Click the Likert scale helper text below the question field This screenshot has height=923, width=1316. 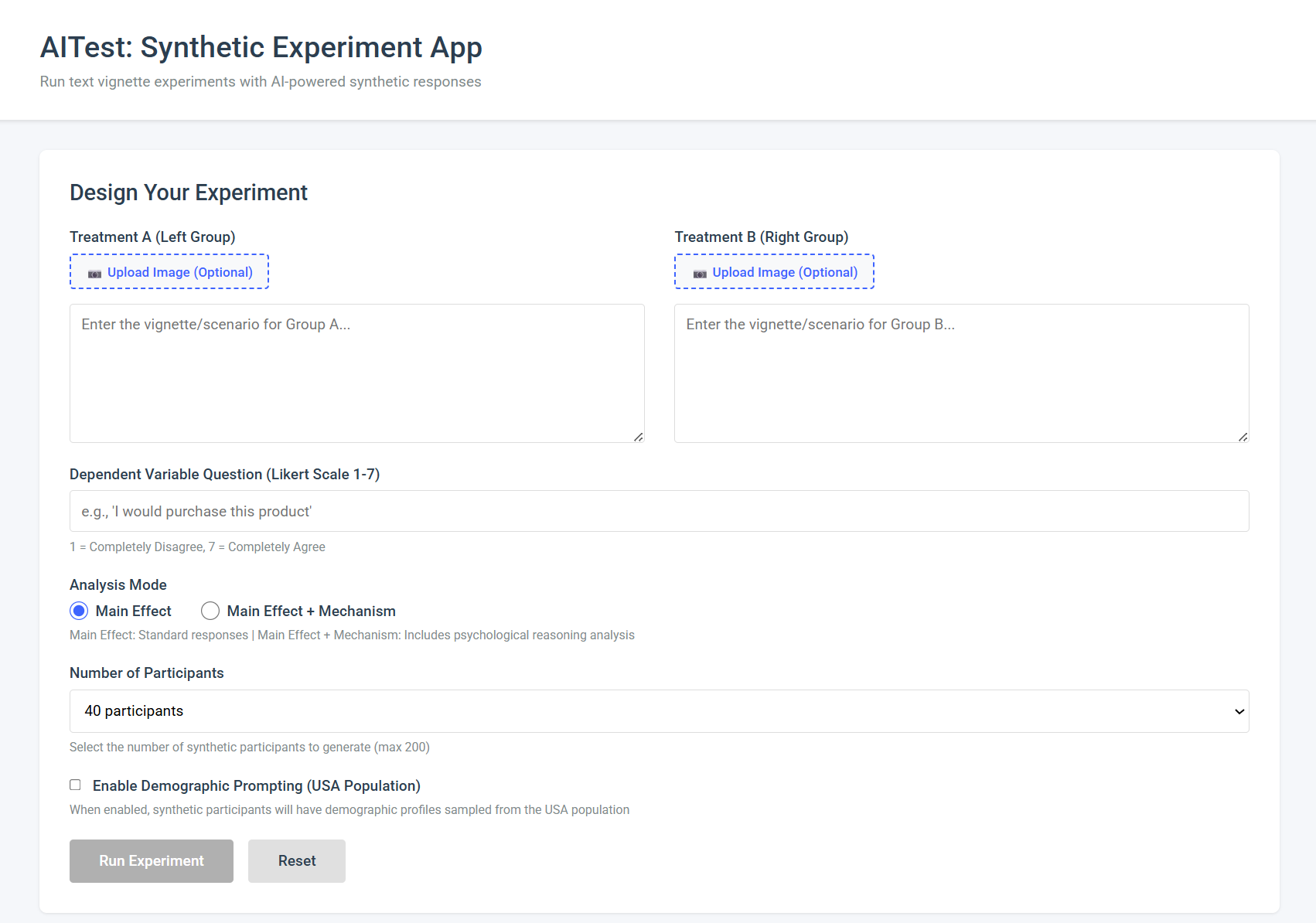(x=197, y=547)
